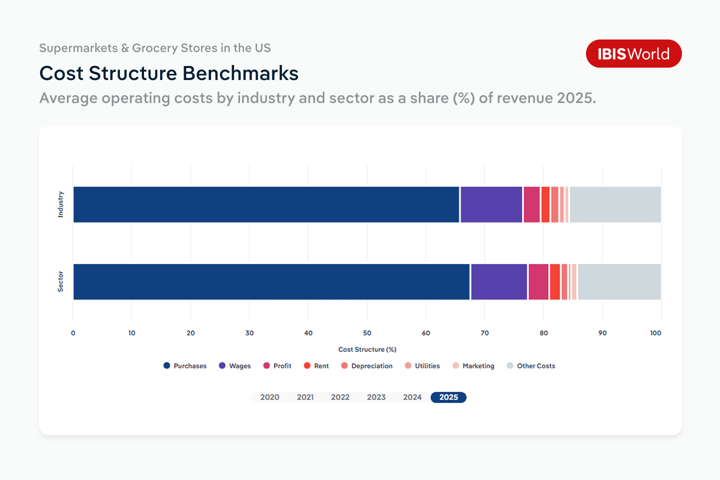The width and height of the screenshot is (720, 480).
Task: Switch to the 2021 year
Action: [305, 397]
